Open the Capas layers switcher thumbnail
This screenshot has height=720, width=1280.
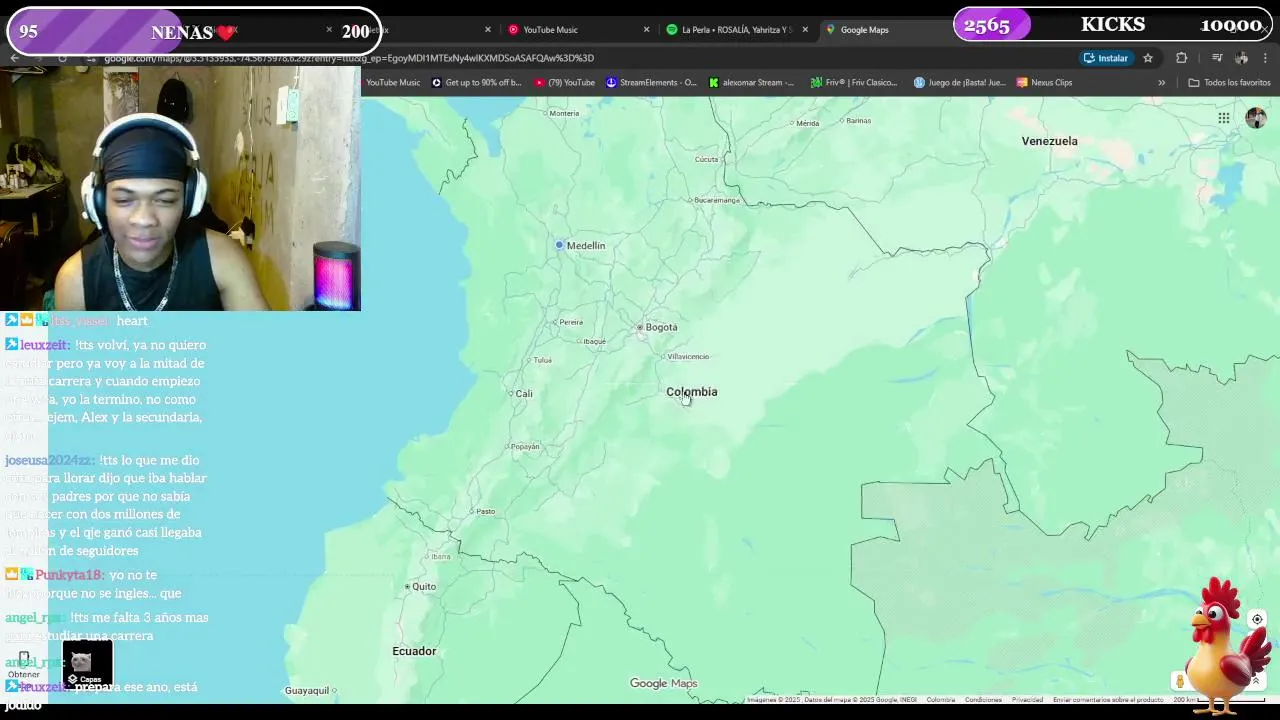[x=88, y=664]
